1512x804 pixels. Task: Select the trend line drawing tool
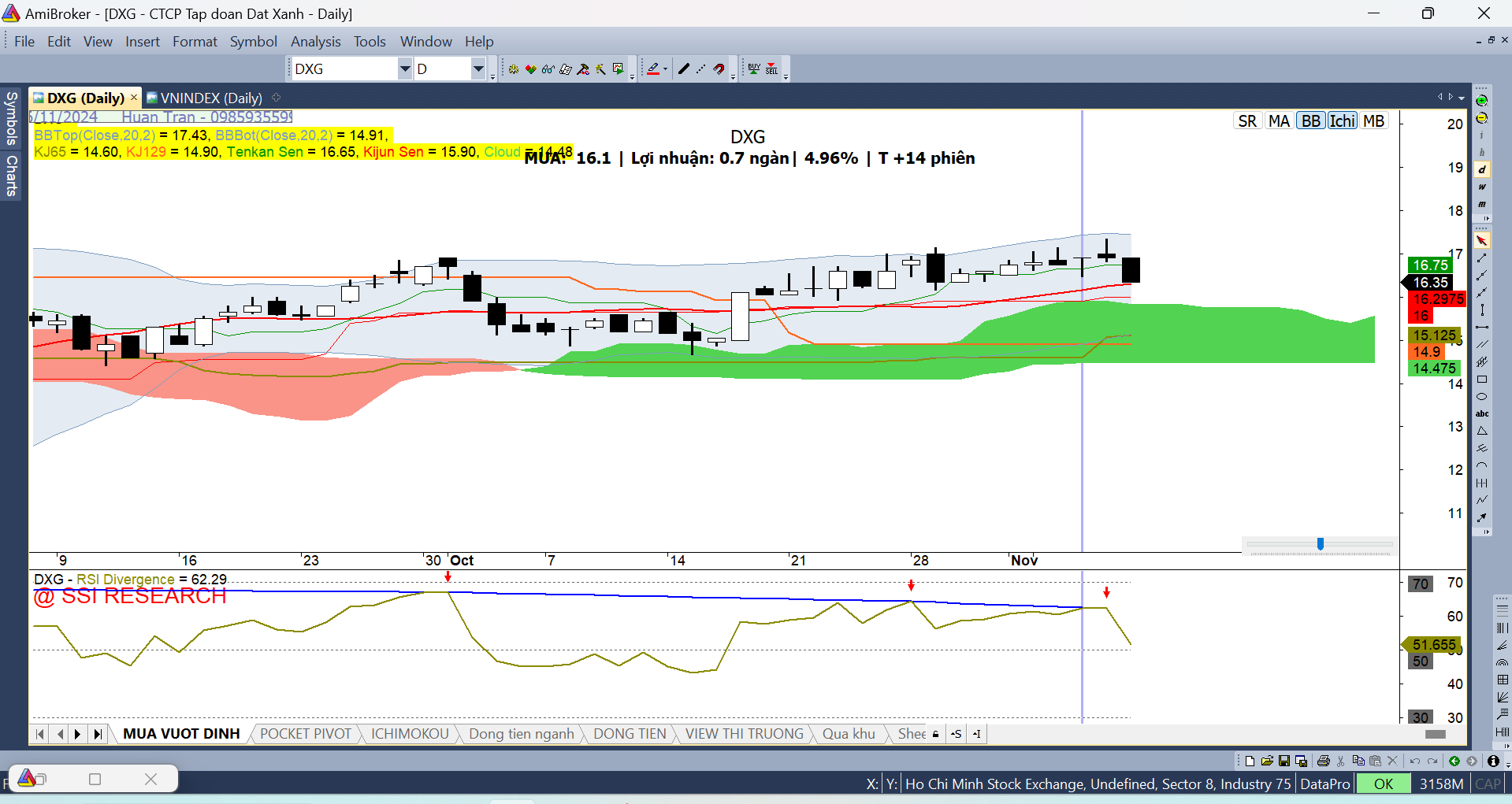click(x=1482, y=258)
